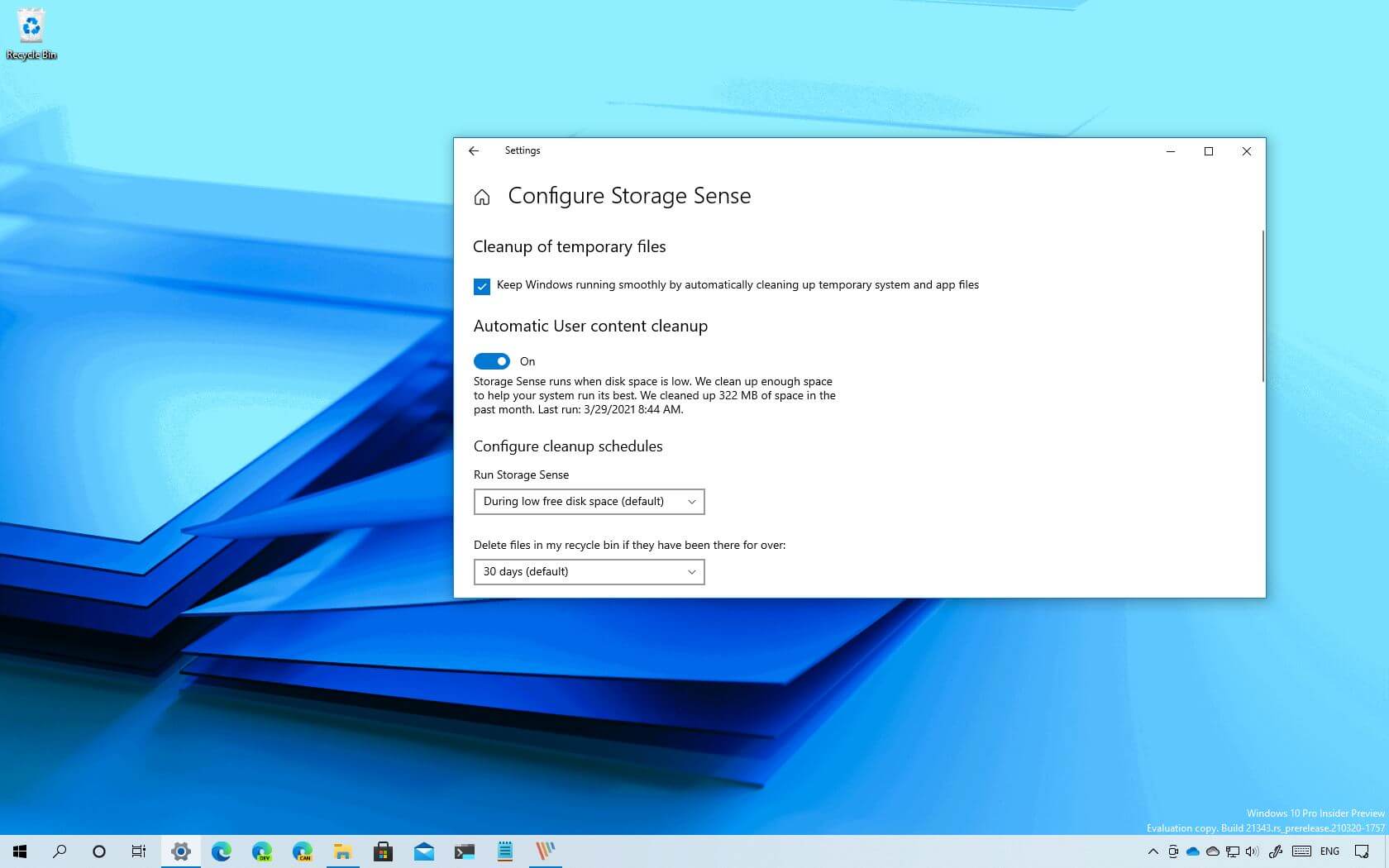Screen dimensions: 1389x868
Task: Maximize the Settings window
Action: click(1209, 151)
